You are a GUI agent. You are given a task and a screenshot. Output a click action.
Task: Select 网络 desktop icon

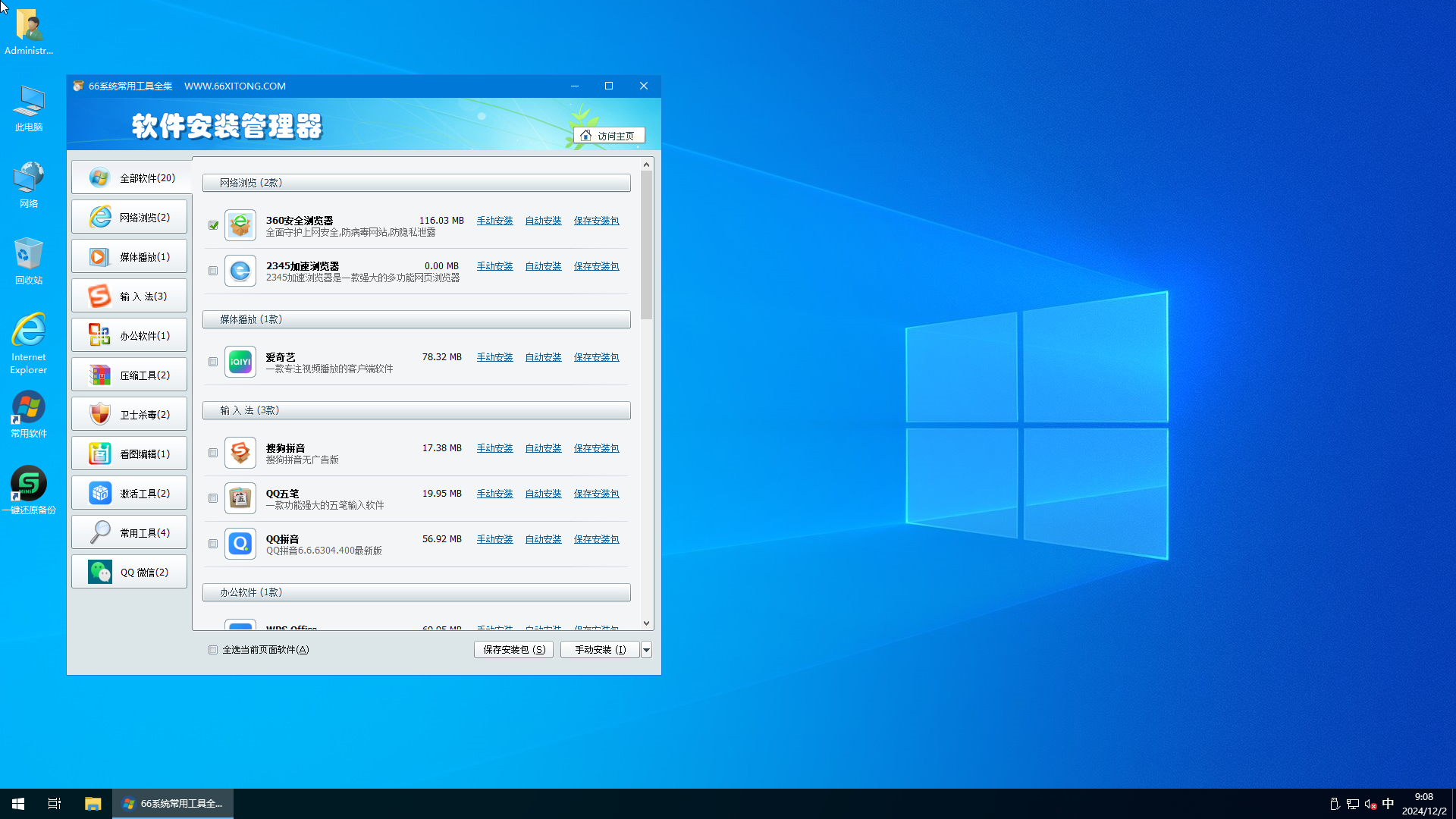click(29, 184)
